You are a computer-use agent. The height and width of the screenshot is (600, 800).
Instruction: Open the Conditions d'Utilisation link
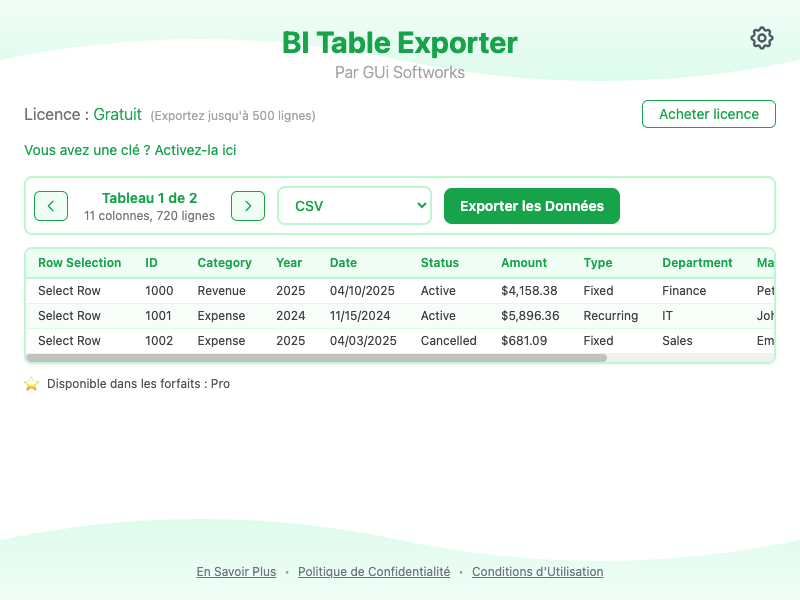point(537,572)
